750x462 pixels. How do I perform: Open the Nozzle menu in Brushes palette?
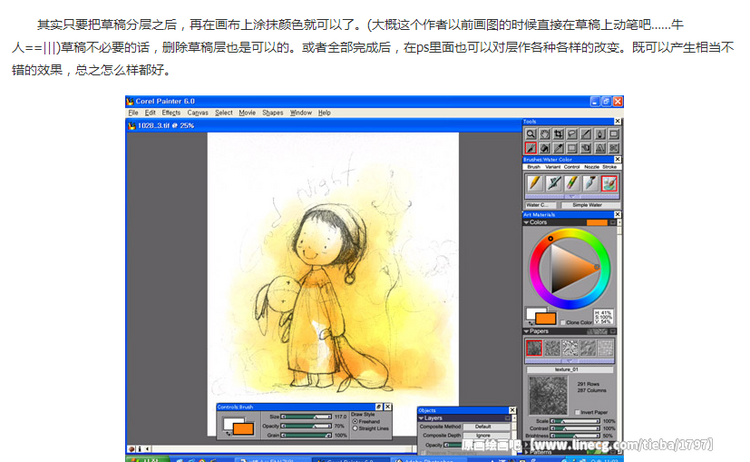click(x=592, y=167)
